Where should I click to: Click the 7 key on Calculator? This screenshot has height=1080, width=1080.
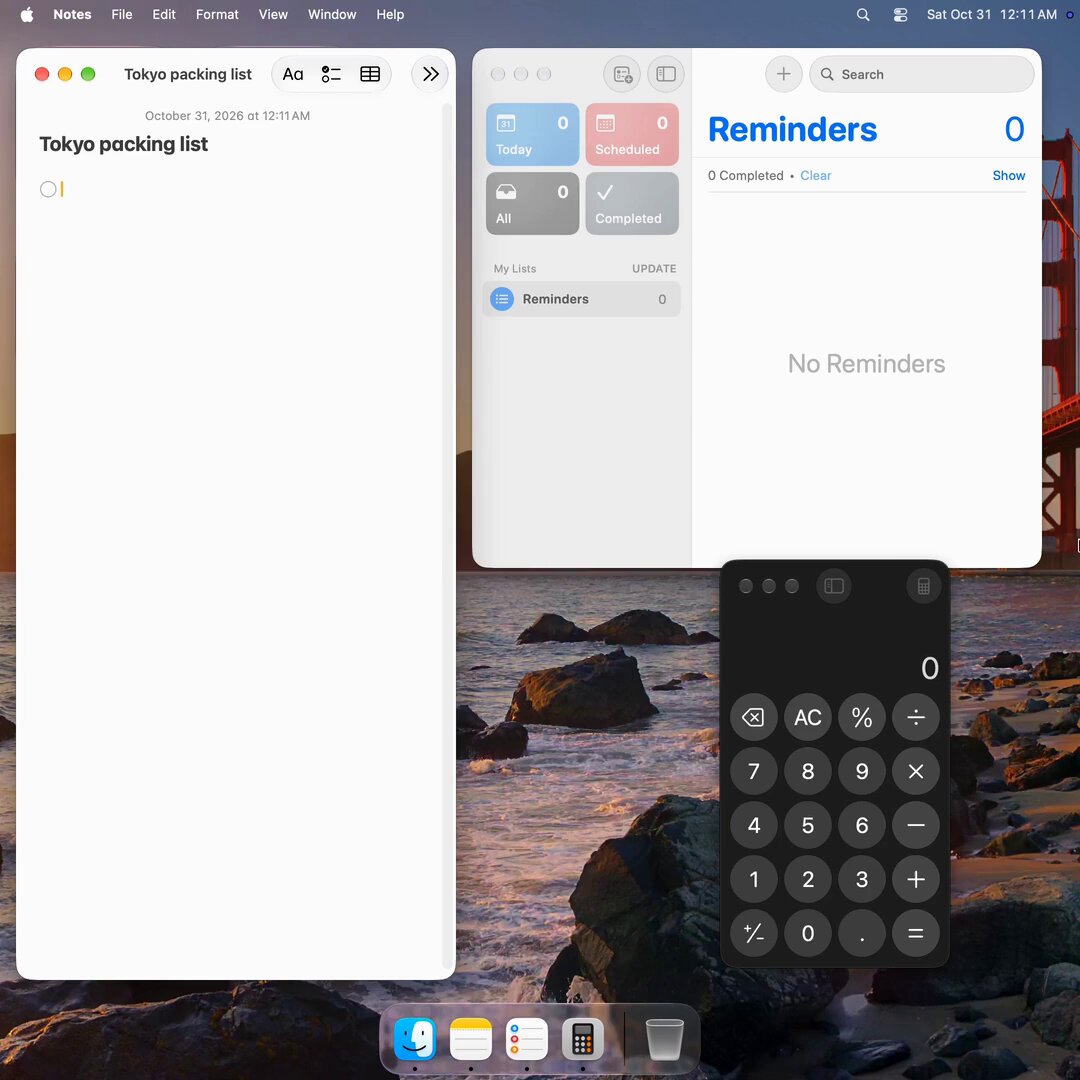coord(754,771)
